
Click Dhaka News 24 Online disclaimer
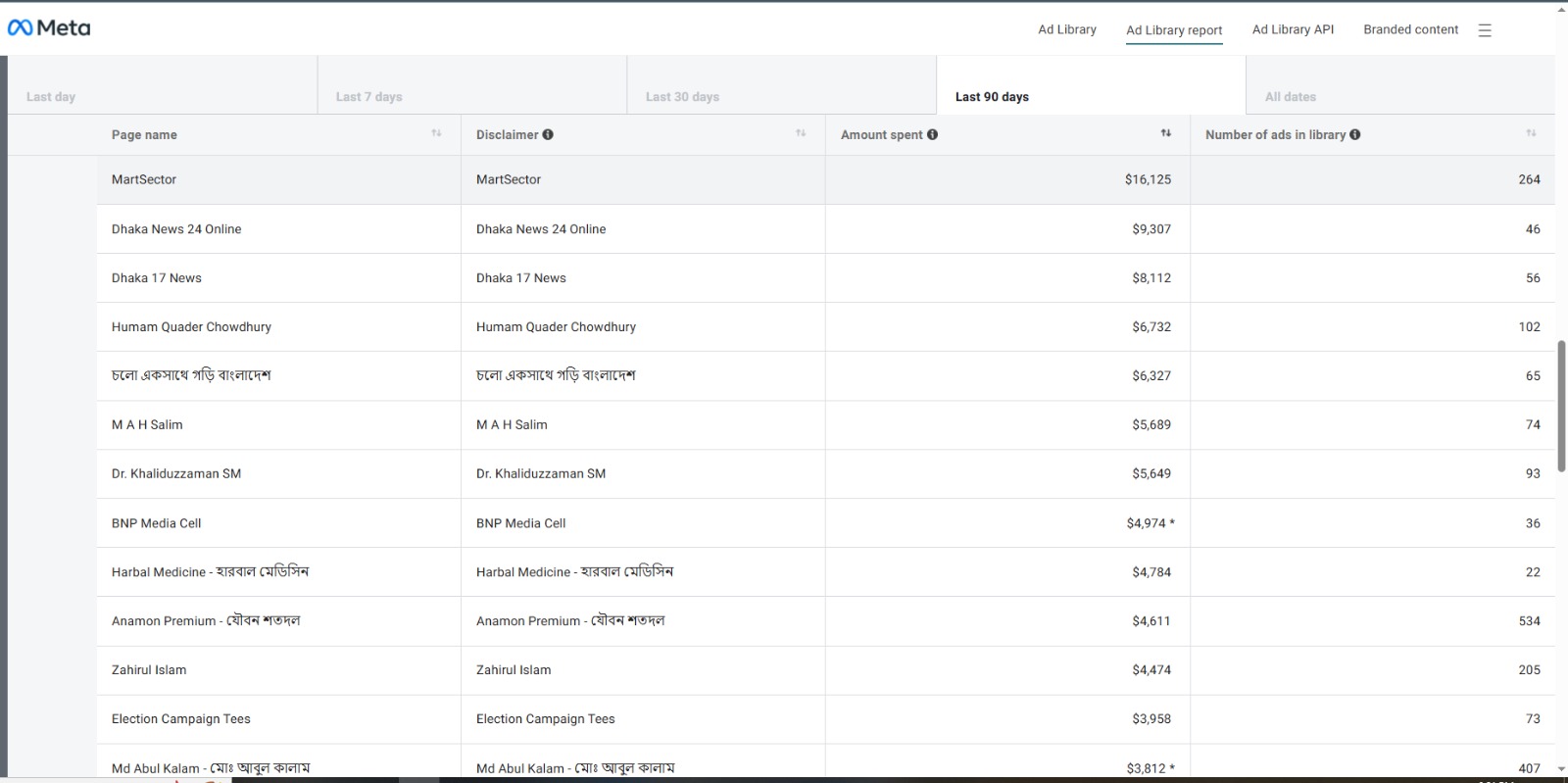click(541, 229)
